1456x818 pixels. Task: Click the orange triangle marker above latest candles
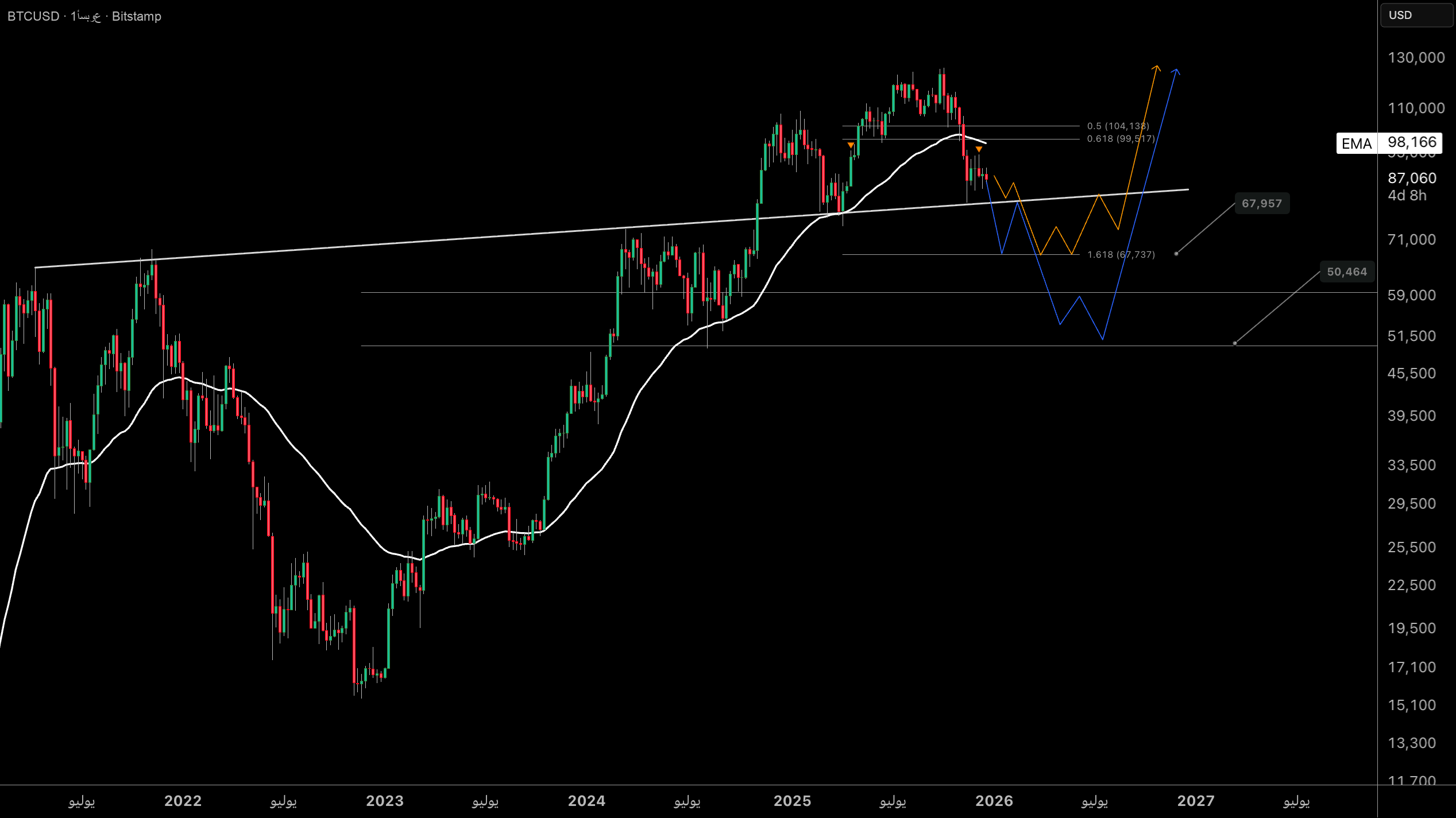(979, 150)
